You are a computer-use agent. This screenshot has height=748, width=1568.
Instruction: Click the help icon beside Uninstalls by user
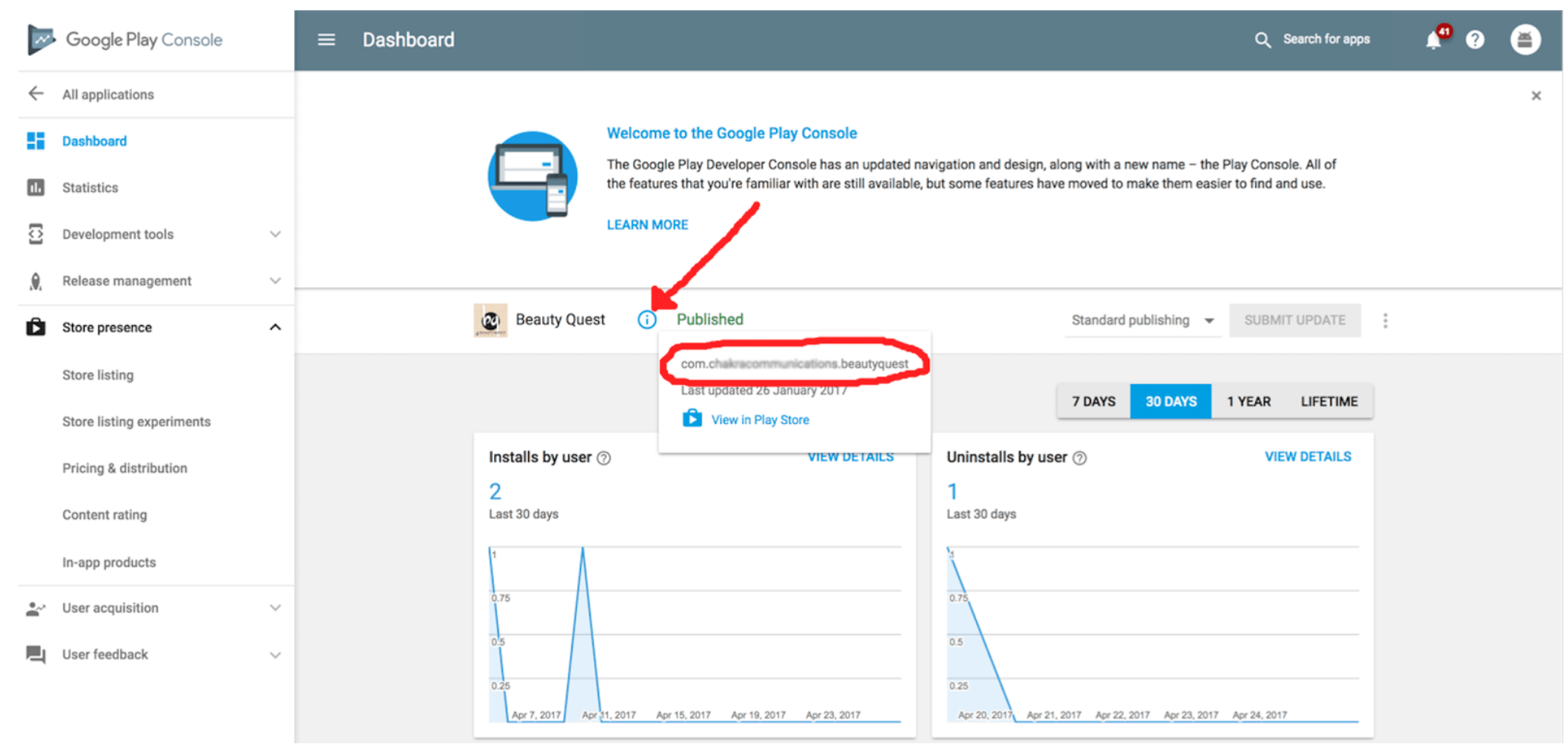[1080, 458]
